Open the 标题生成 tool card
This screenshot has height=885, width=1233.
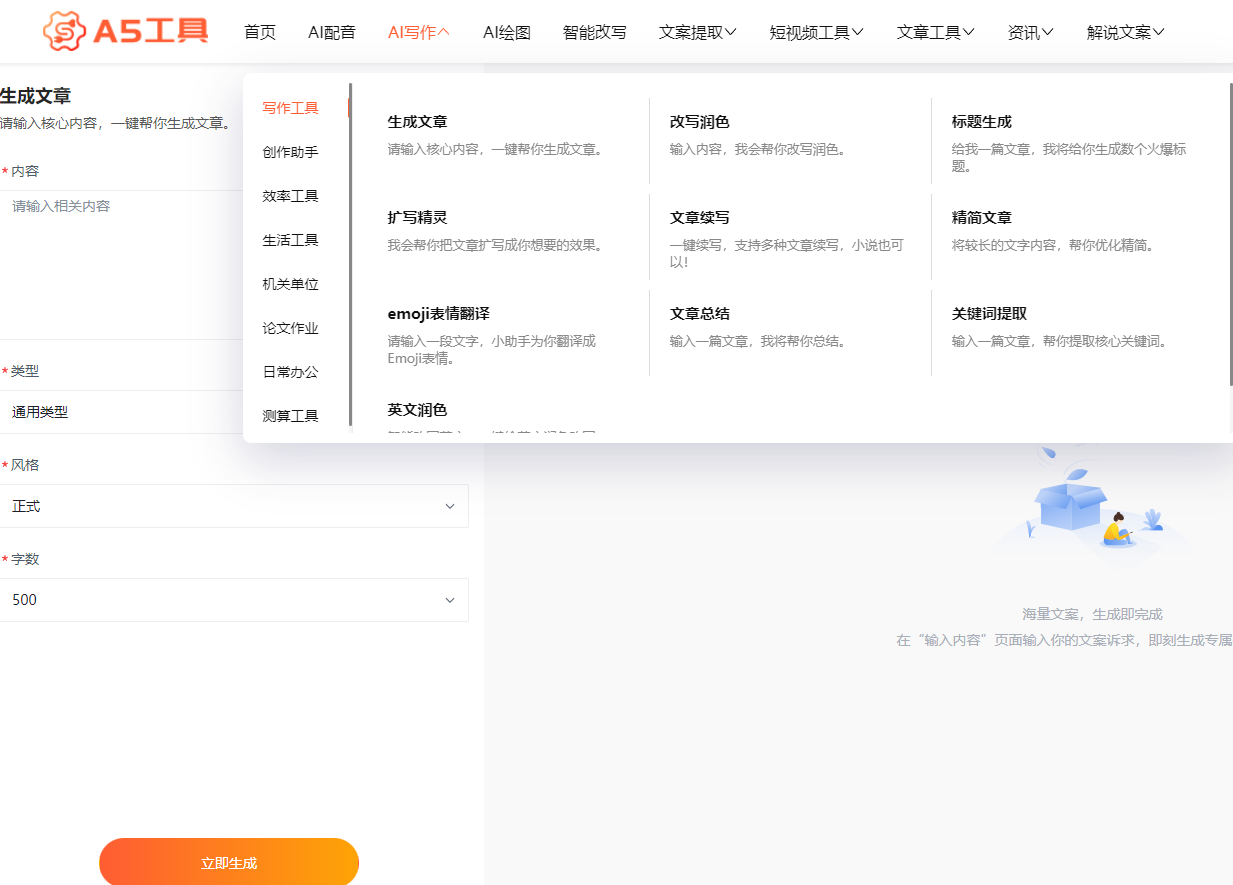pos(1072,140)
